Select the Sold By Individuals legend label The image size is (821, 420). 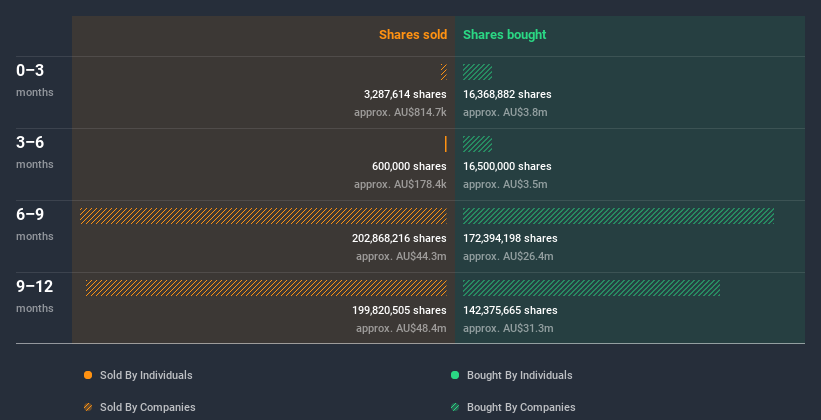(x=146, y=375)
